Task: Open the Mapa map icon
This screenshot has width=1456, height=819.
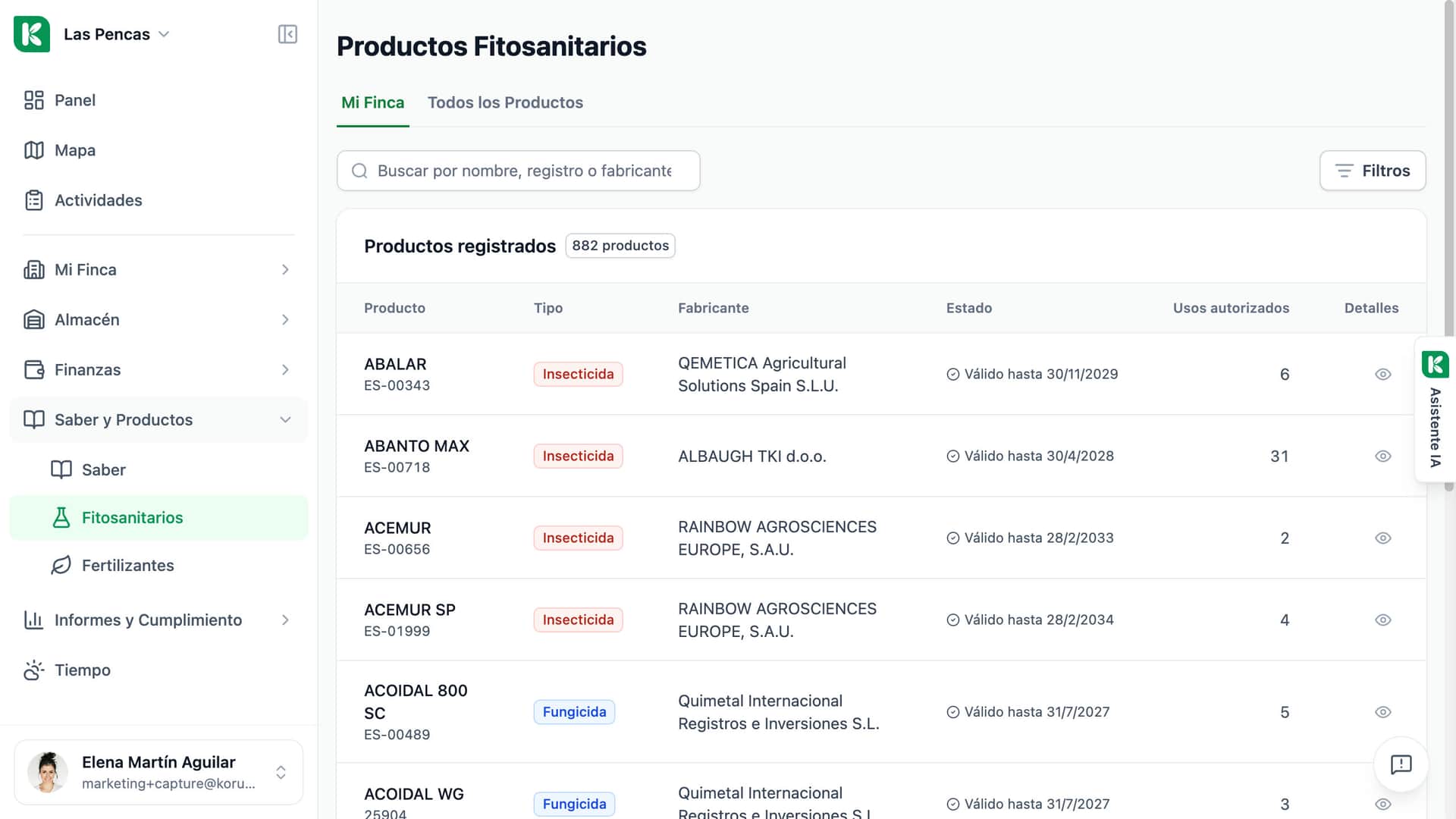Action: point(34,150)
